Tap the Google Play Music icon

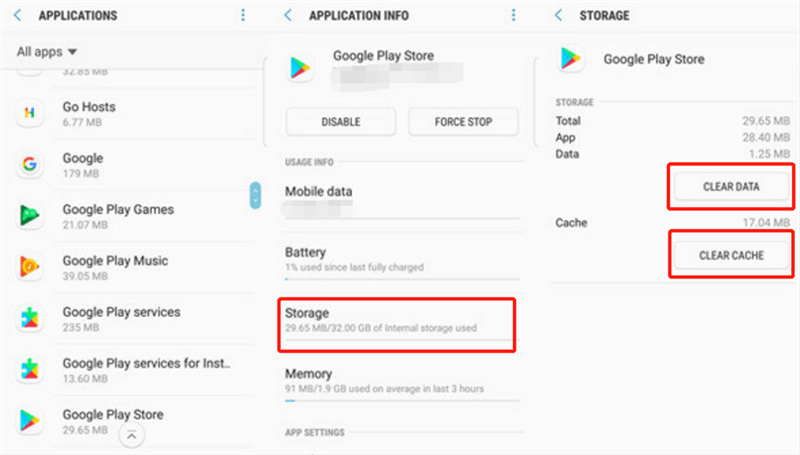(31, 267)
